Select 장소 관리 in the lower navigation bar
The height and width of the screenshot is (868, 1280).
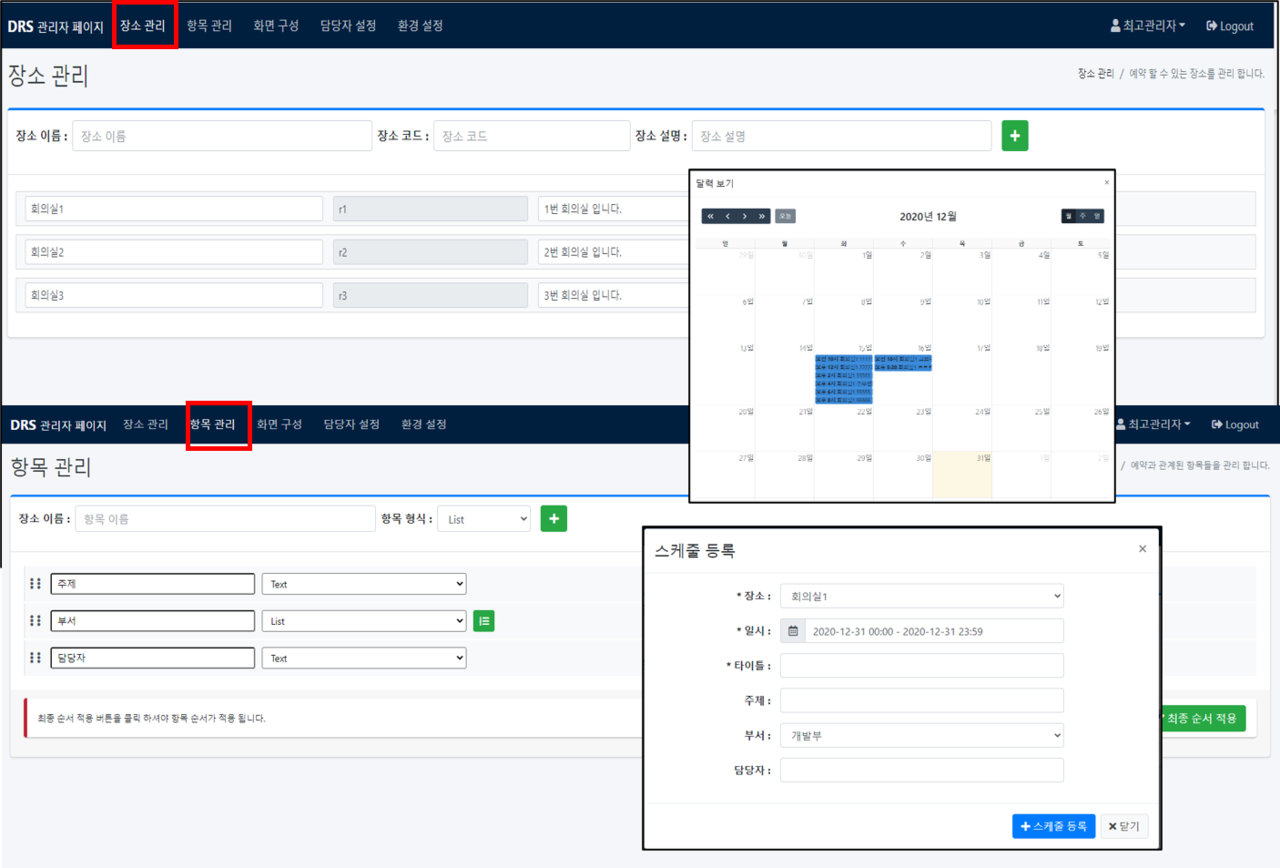[x=146, y=424]
